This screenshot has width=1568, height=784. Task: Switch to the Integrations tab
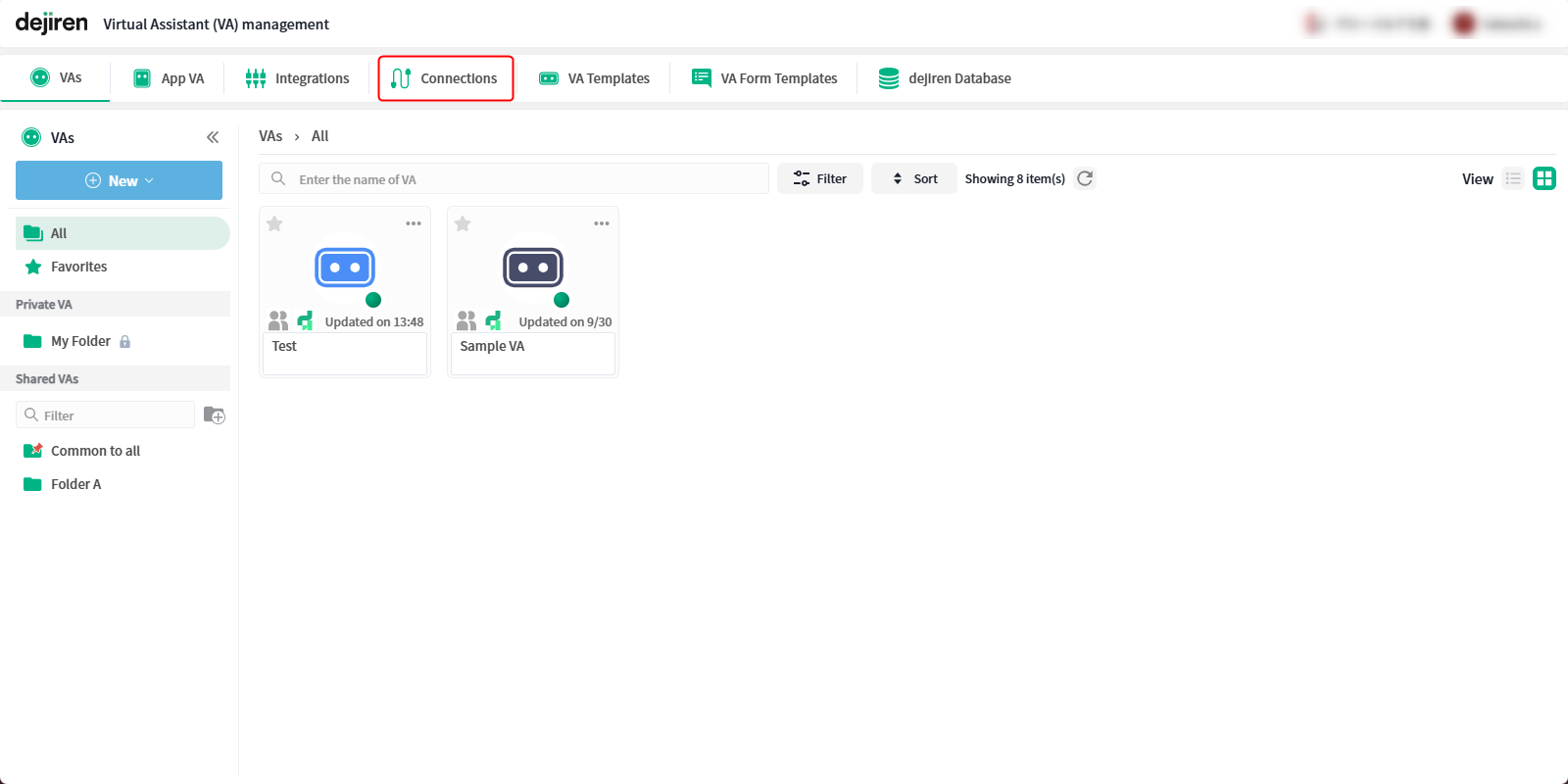coord(298,78)
